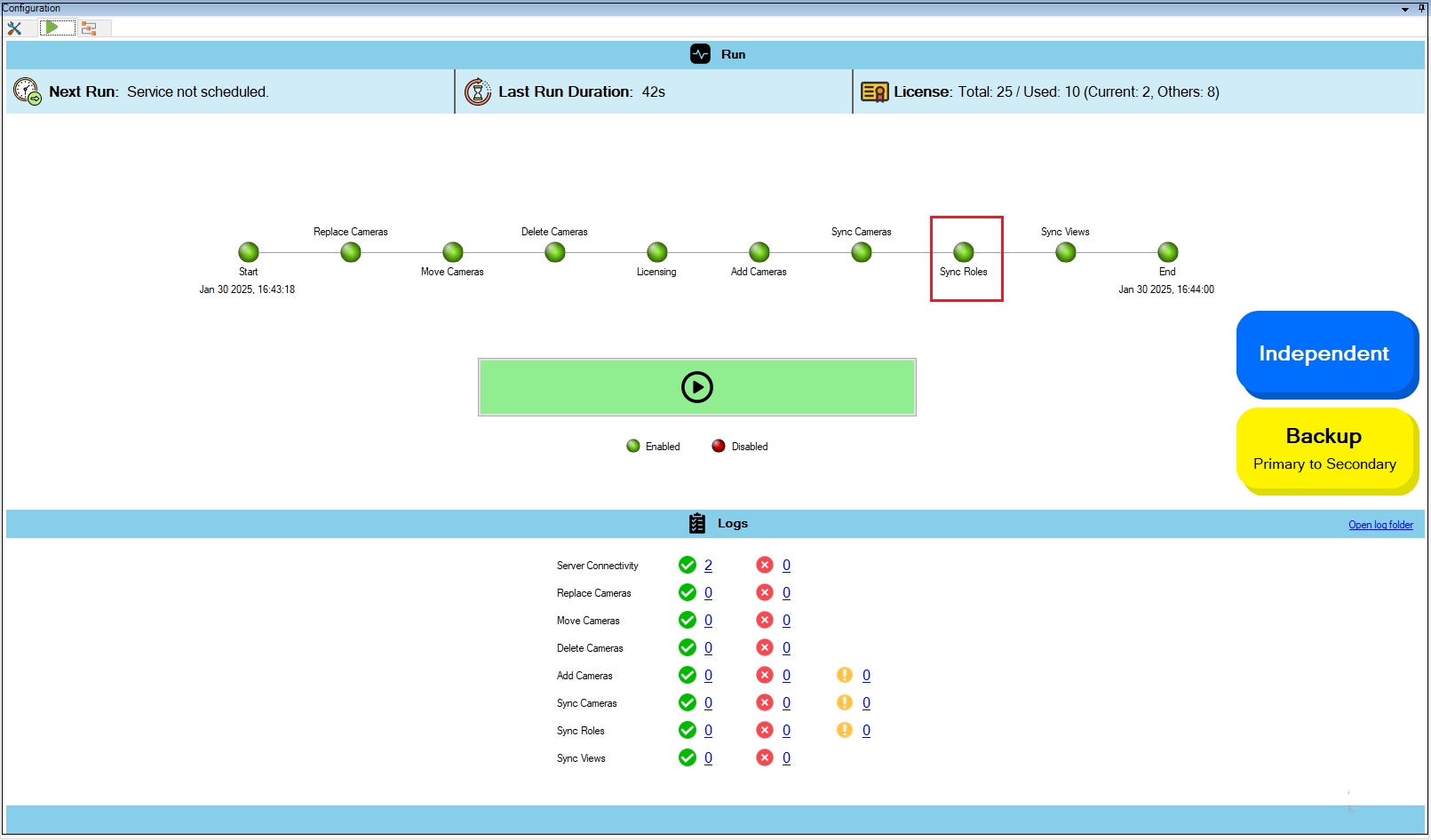
Task: Open the wrench and screwdriver settings tab
Action: tap(15, 28)
